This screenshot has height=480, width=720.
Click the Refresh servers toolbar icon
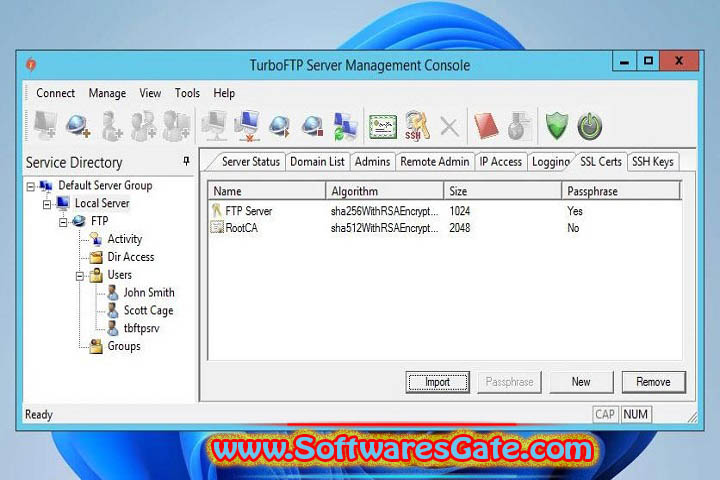pos(345,126)
